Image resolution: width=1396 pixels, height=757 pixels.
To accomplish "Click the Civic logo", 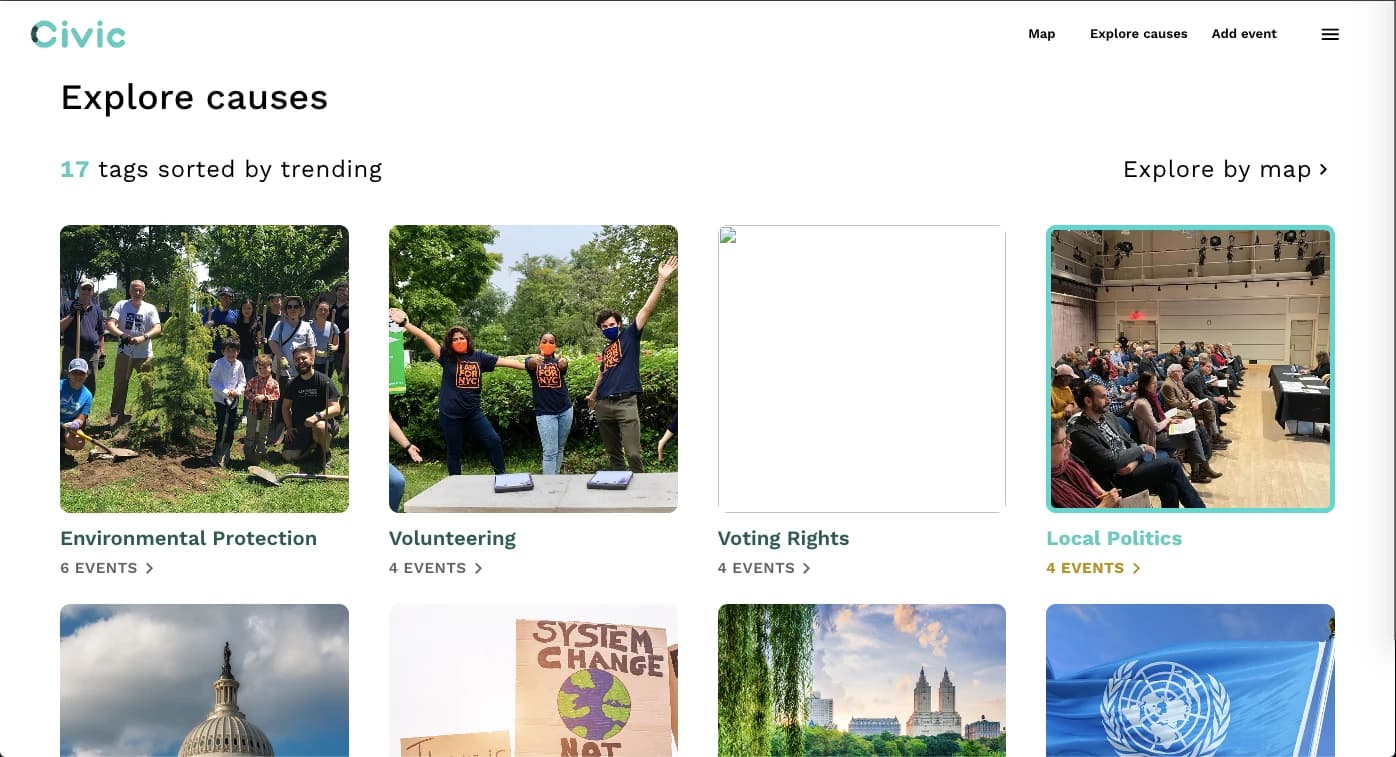I will click(78, 34).
